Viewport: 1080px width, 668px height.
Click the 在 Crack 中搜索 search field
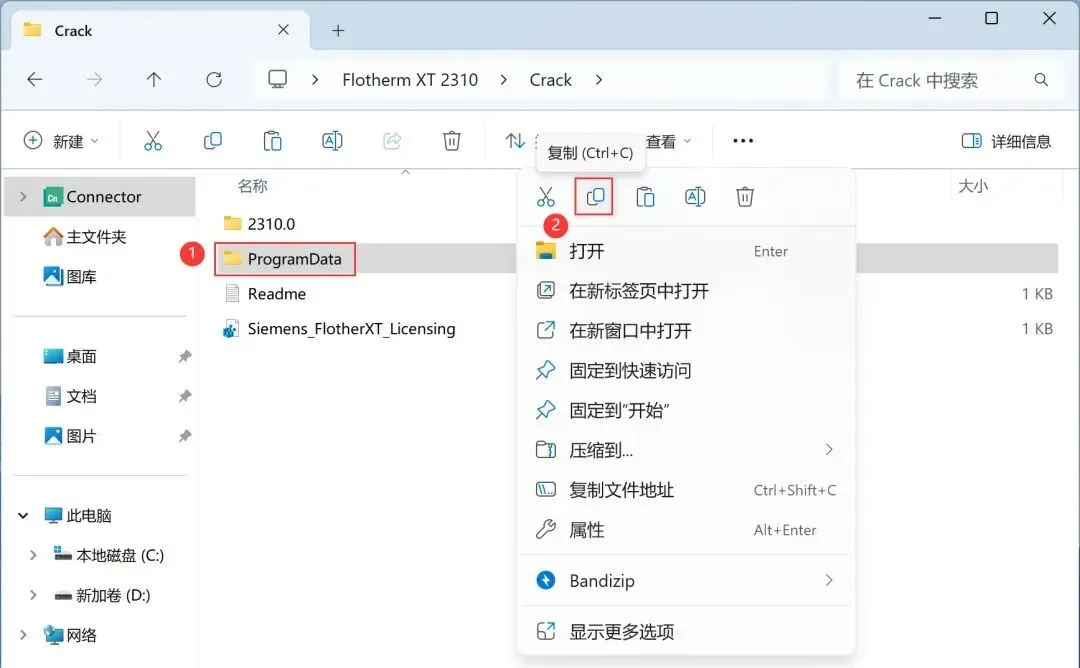click(x=949, y=80)
